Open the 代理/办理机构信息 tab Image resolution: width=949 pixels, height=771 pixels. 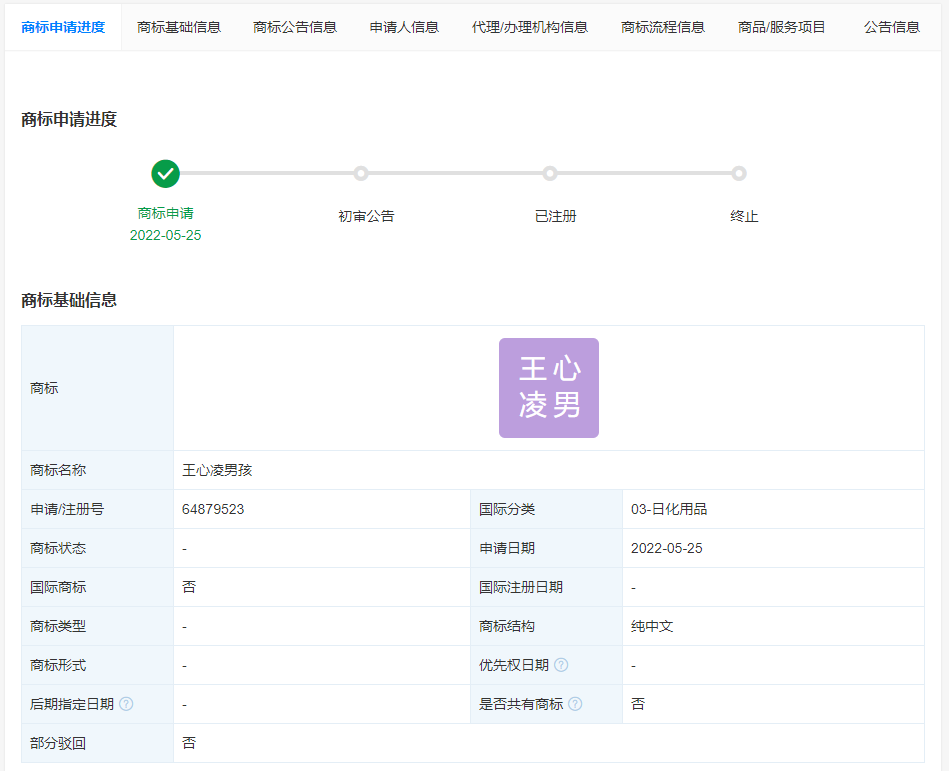(530, 27)
